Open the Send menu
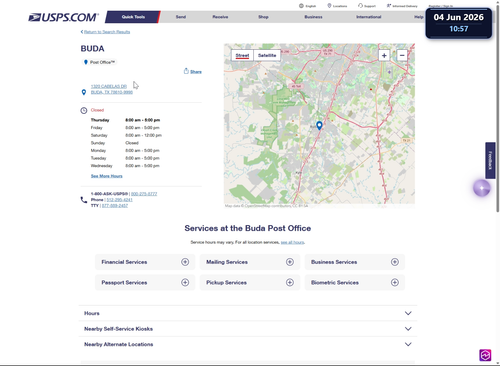This screenshot has width=500, height=366. tap(181, 17)
